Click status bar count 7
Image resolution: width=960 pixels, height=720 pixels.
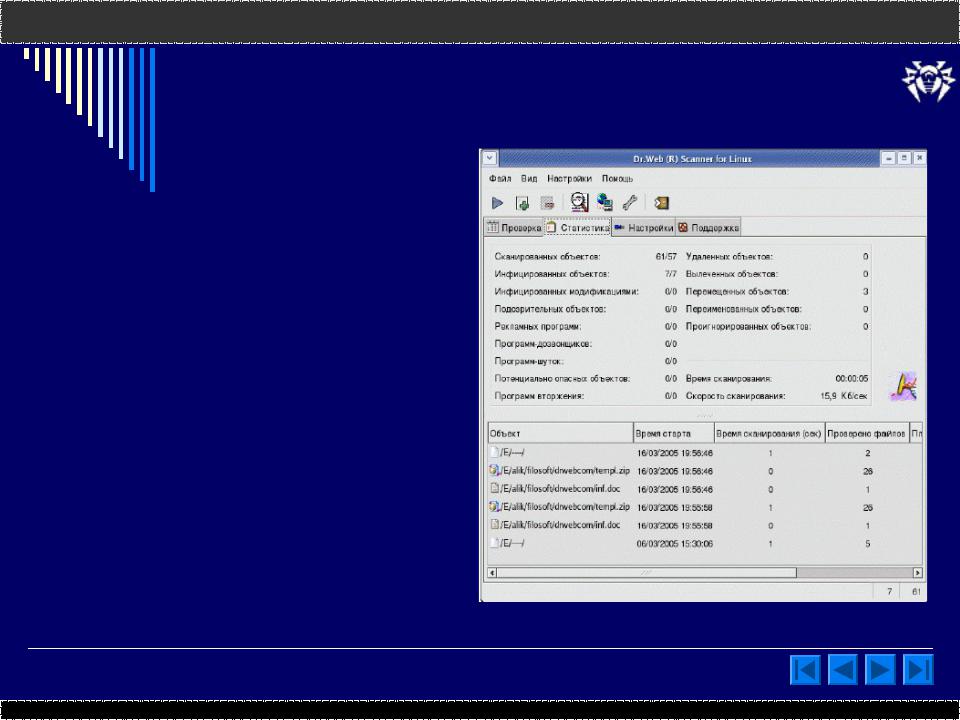click(890, 592)
